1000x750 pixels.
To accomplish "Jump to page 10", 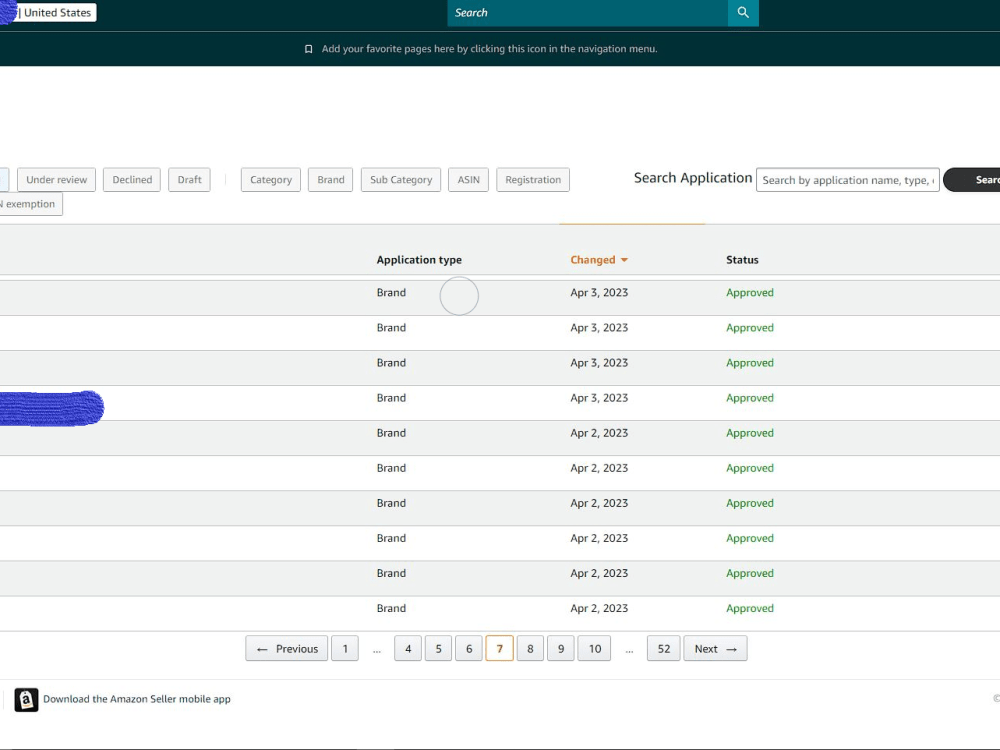I will [x=594, y=649].
